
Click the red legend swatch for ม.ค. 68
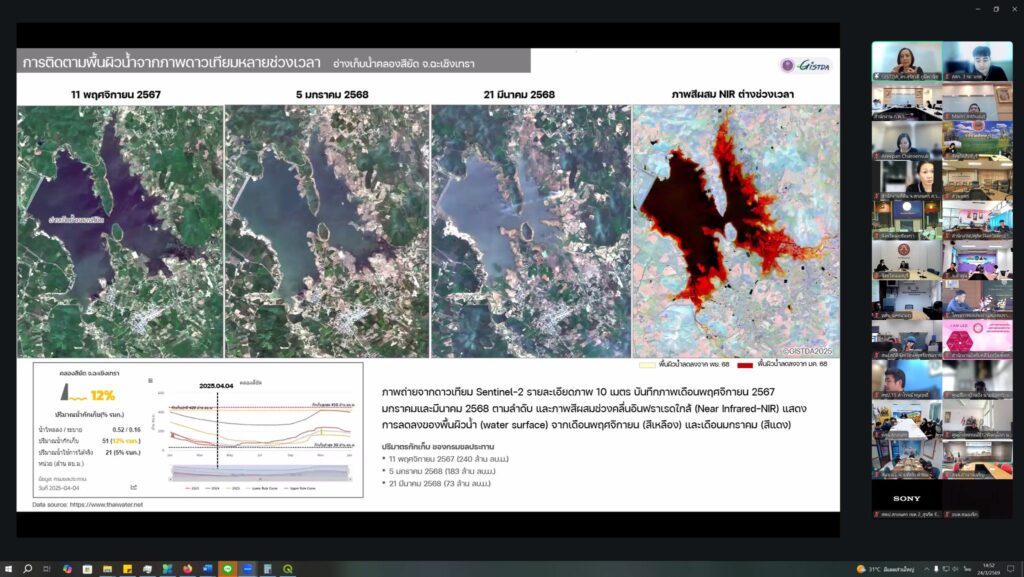pos(746,364)
